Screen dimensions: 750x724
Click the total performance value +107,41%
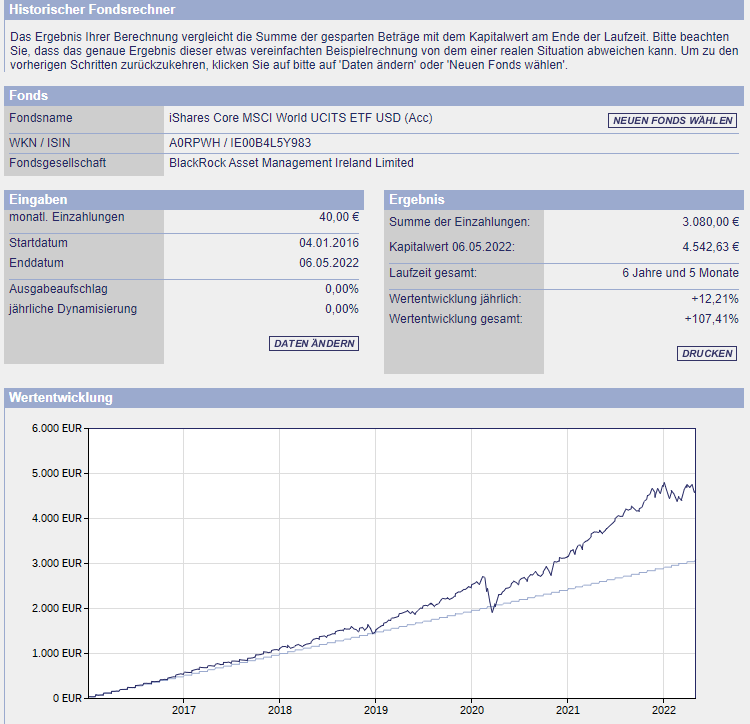tap(713, 319)
